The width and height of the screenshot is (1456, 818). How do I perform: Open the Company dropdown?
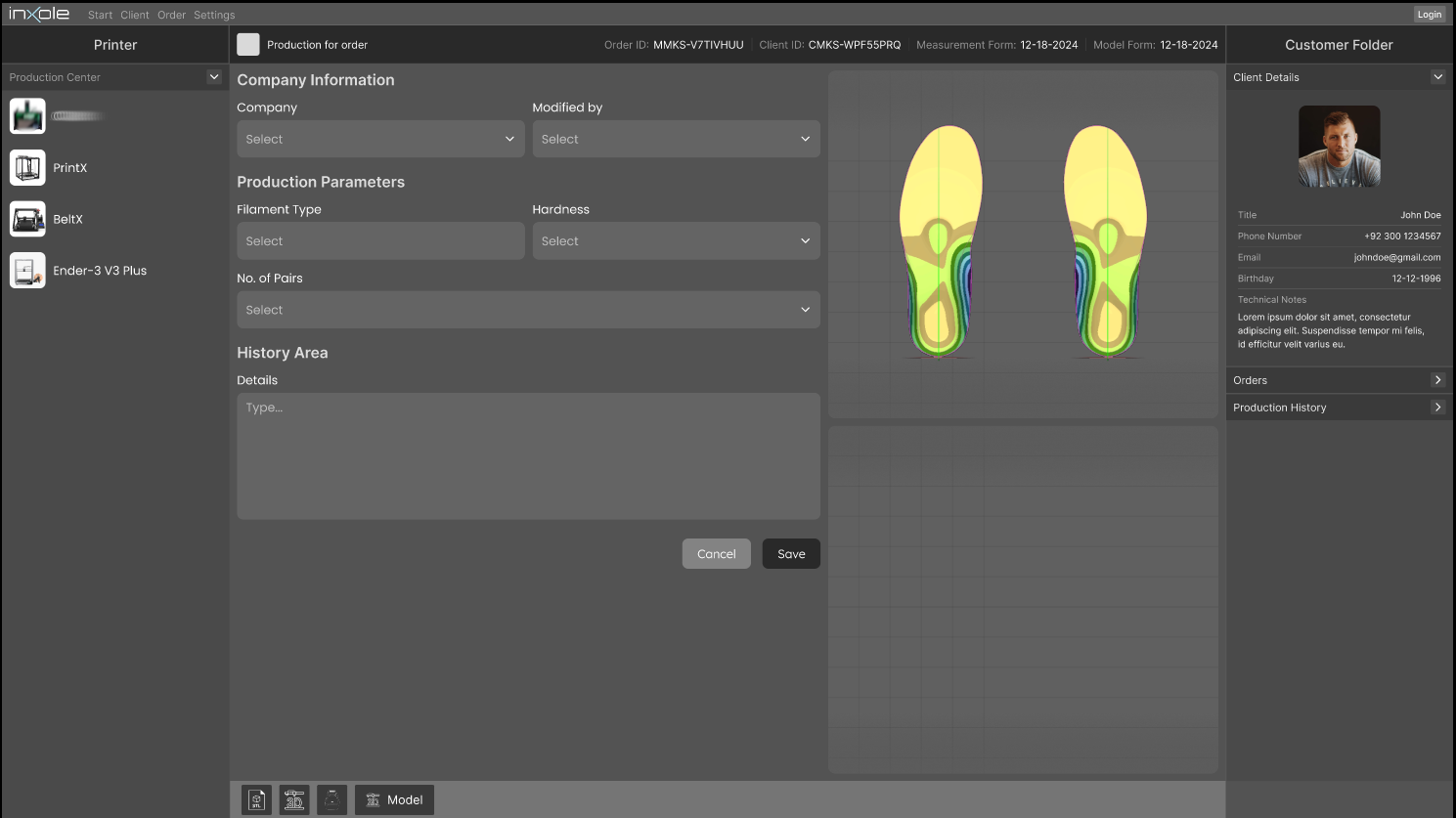pos(380,139)
